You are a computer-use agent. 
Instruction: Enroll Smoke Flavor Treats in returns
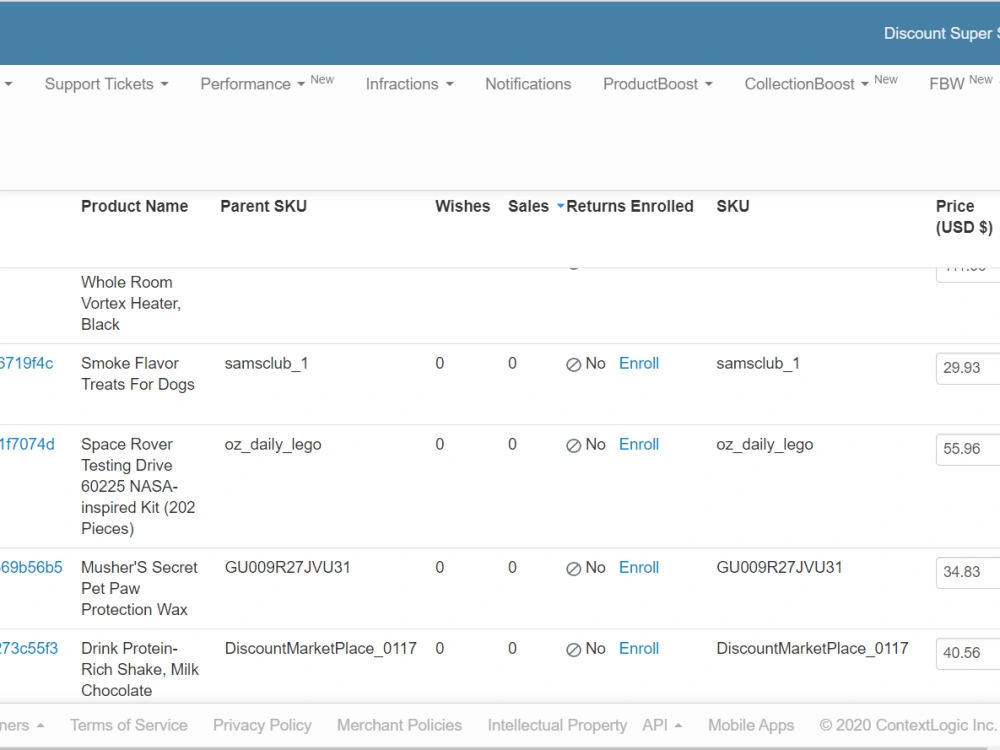pyautogui.click(x=638, y=364)
